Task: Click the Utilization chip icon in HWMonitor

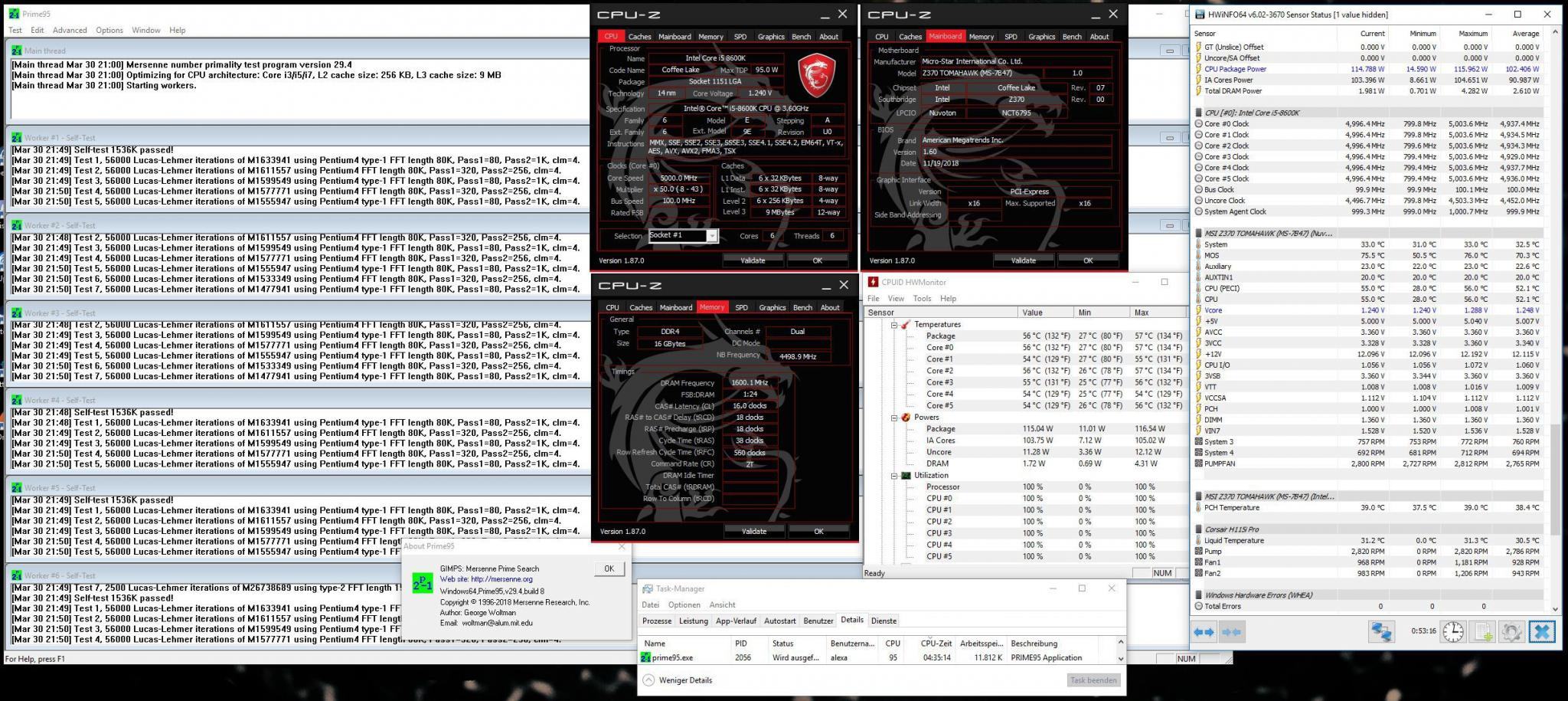Action: (x=905, y=476)
